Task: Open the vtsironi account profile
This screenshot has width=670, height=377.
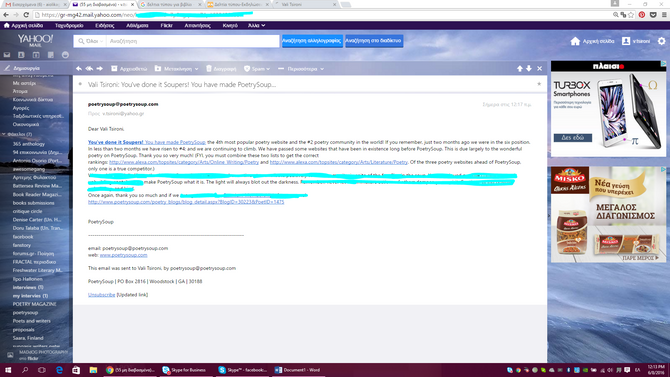Action: coord(635,41)
